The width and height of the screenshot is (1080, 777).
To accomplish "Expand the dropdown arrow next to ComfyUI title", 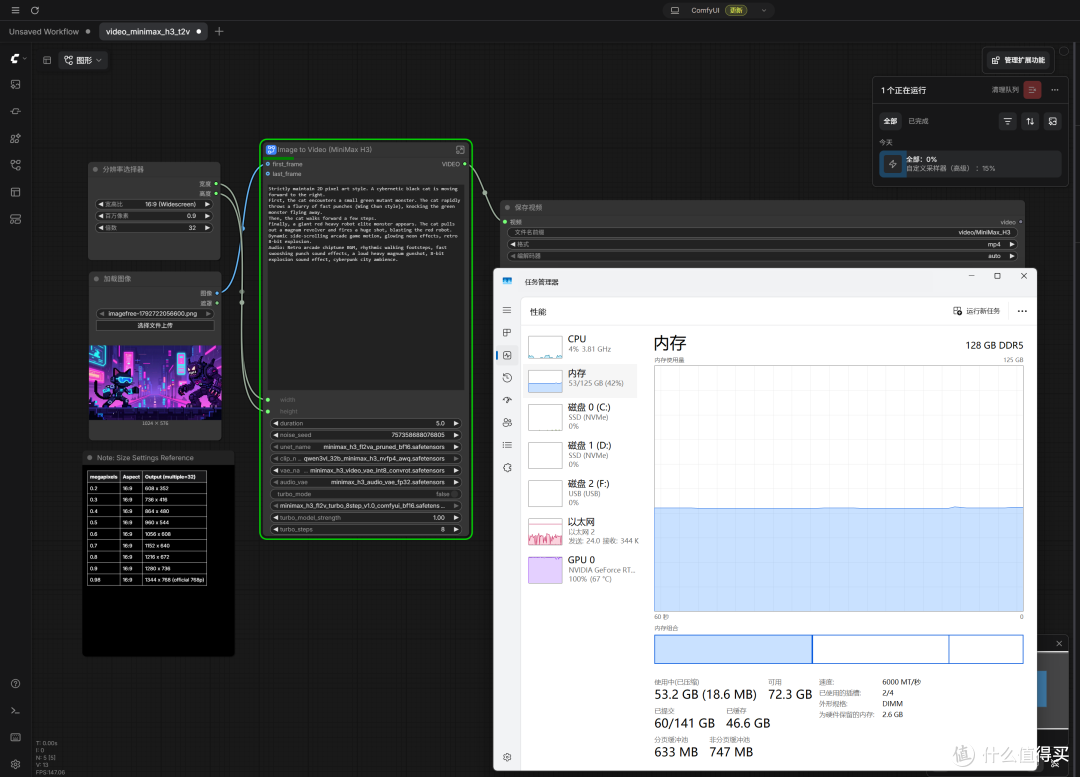I will 764,10.
